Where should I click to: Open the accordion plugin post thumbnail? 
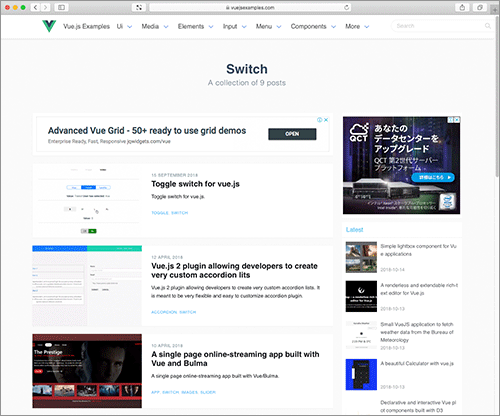click(87, 286)
